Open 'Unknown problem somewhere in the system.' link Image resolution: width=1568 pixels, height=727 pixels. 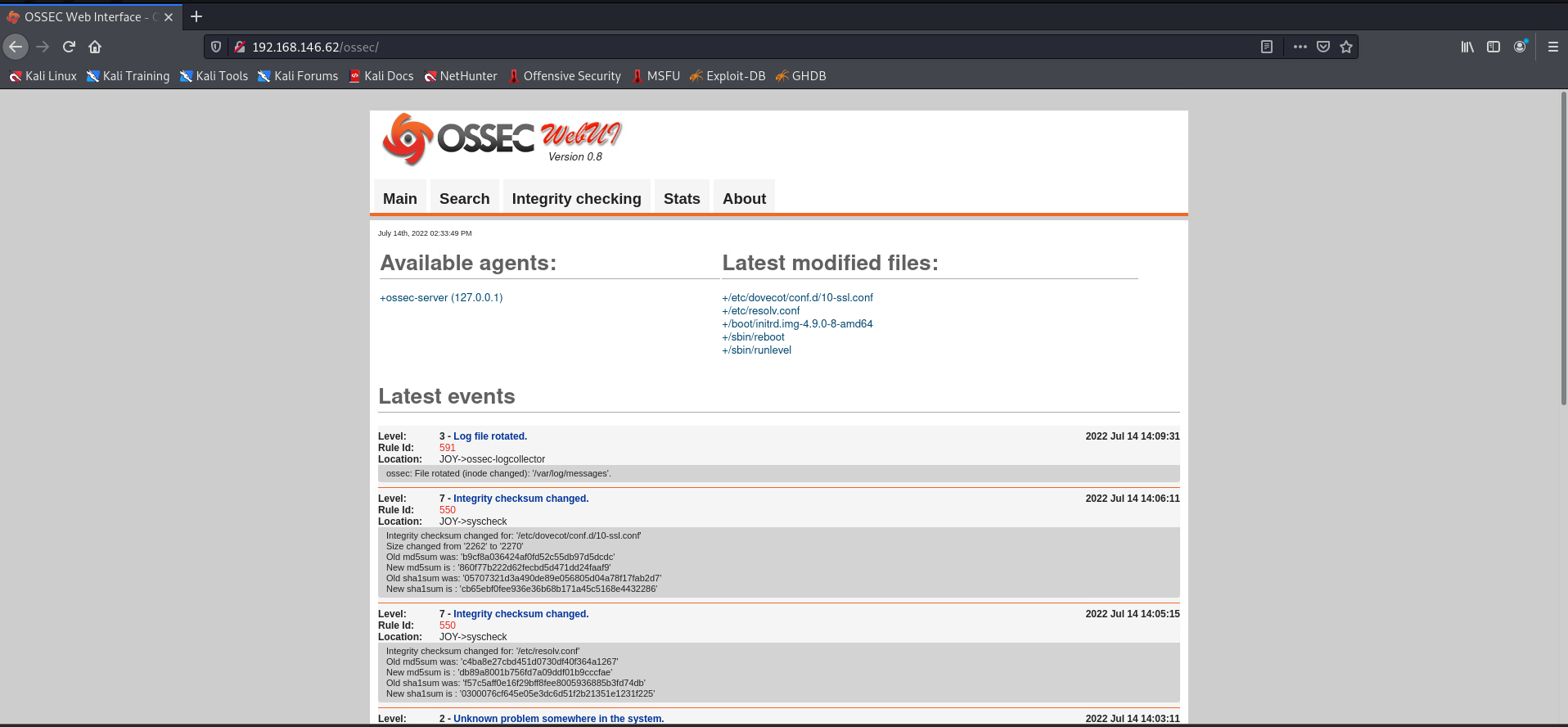tap(559, 719)
